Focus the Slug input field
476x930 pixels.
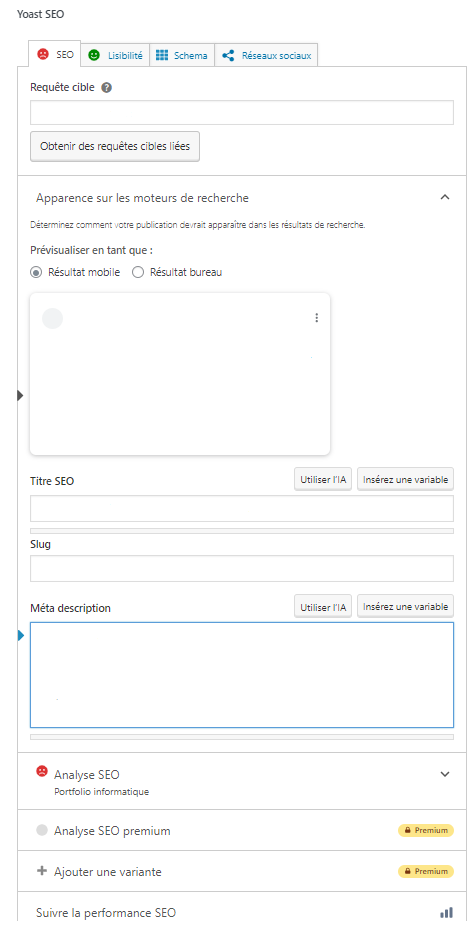(x=242, y=568)
